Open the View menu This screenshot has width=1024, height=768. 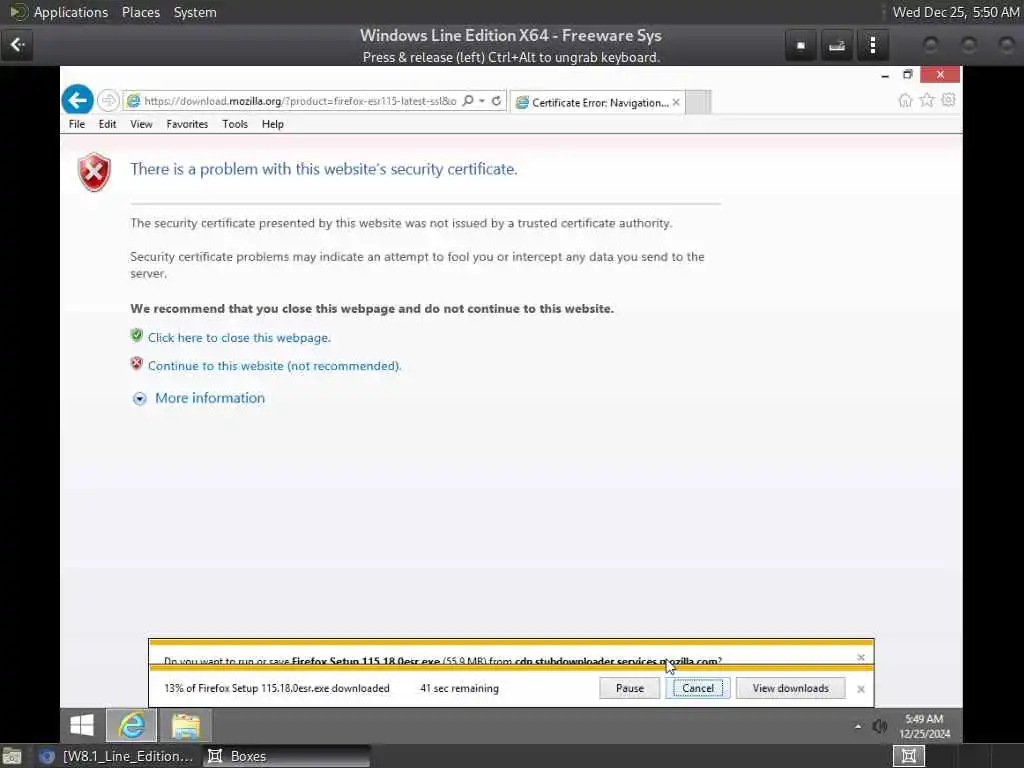click(141, 124)
